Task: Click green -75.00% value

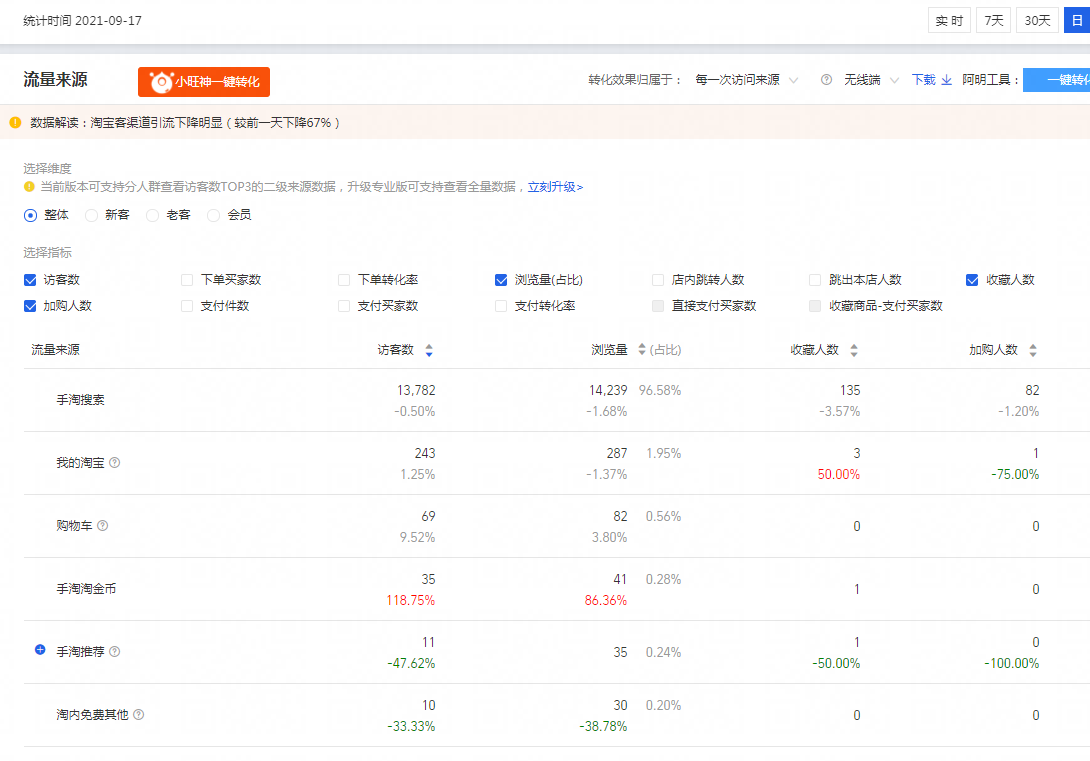Action: [x=1015, y=475]
